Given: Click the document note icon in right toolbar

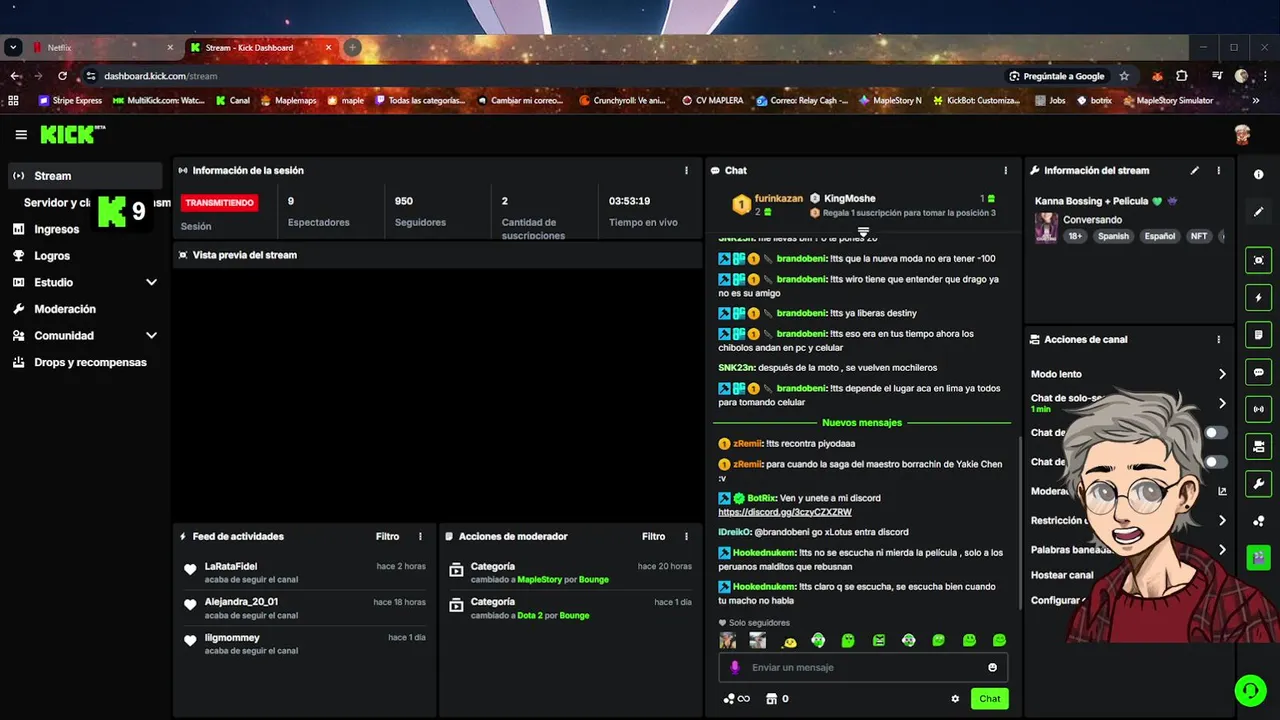Looking at the screenshot, I should point(1258,335).
